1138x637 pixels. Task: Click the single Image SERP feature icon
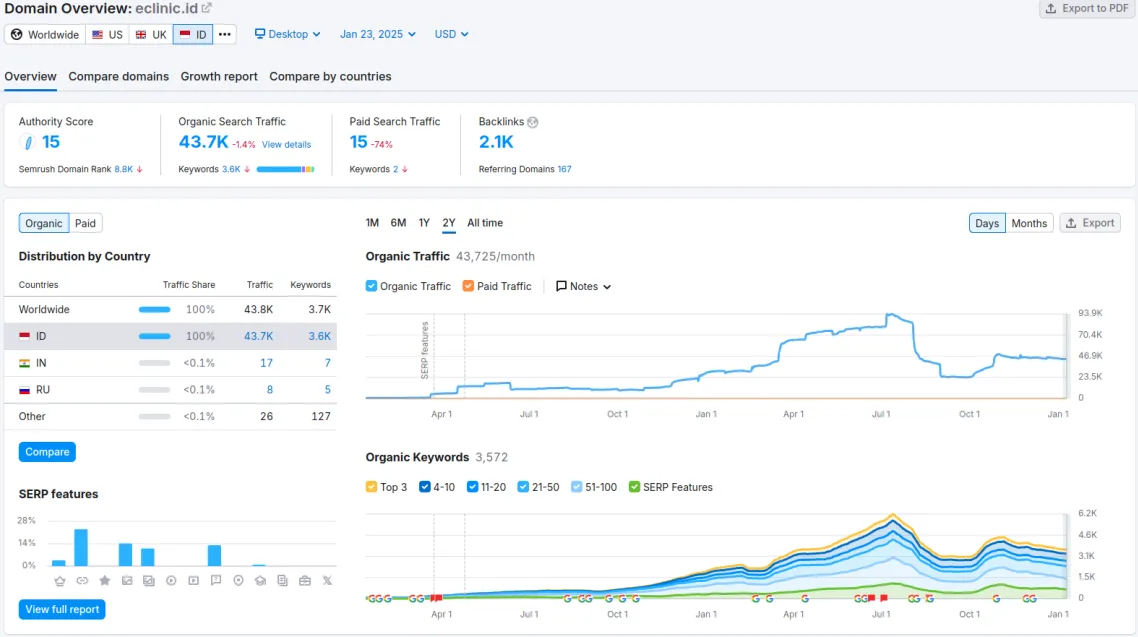click(127, 580)
